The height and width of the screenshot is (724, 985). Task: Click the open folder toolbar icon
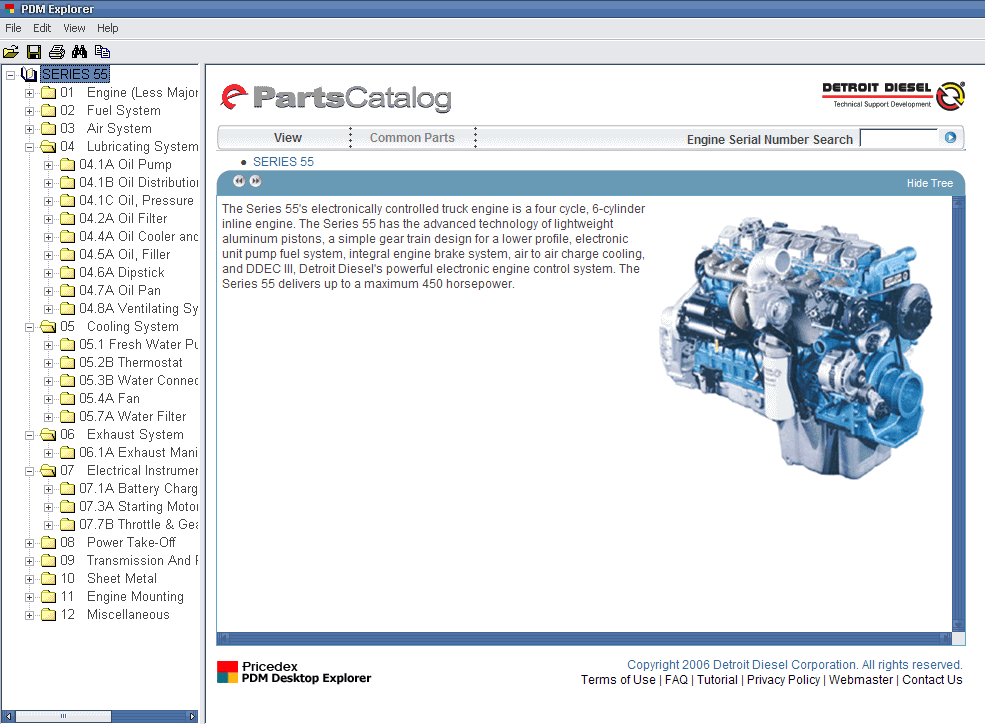pyautogui.click(x=11, y=51)
